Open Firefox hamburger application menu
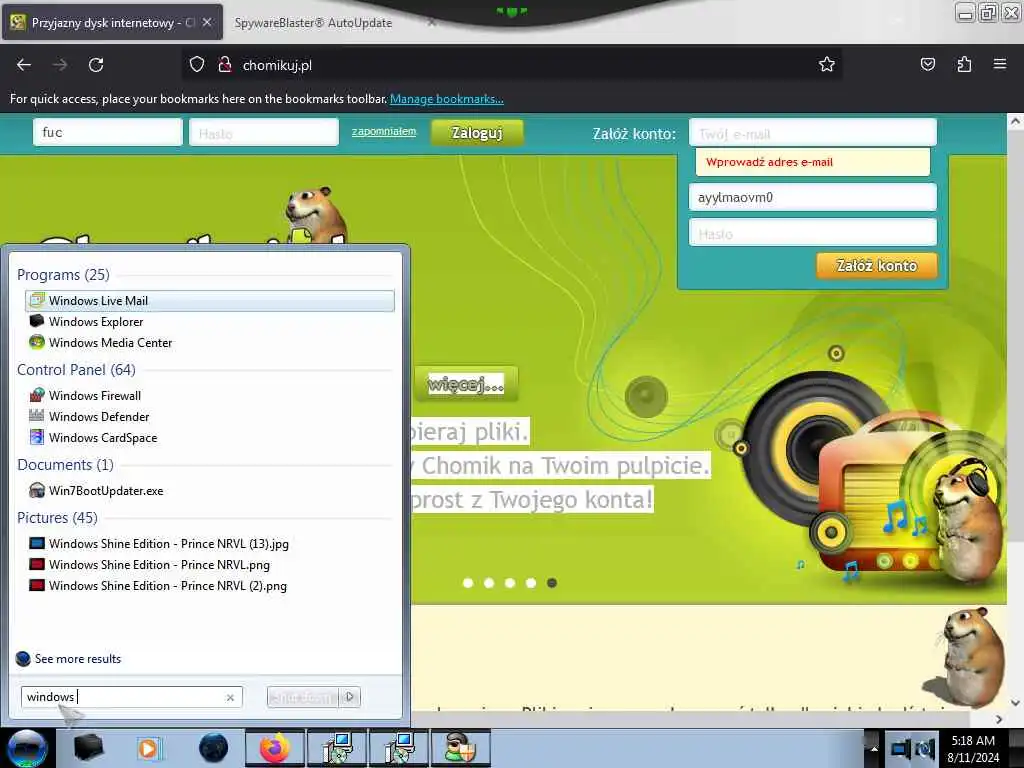 tap(999, 64)
